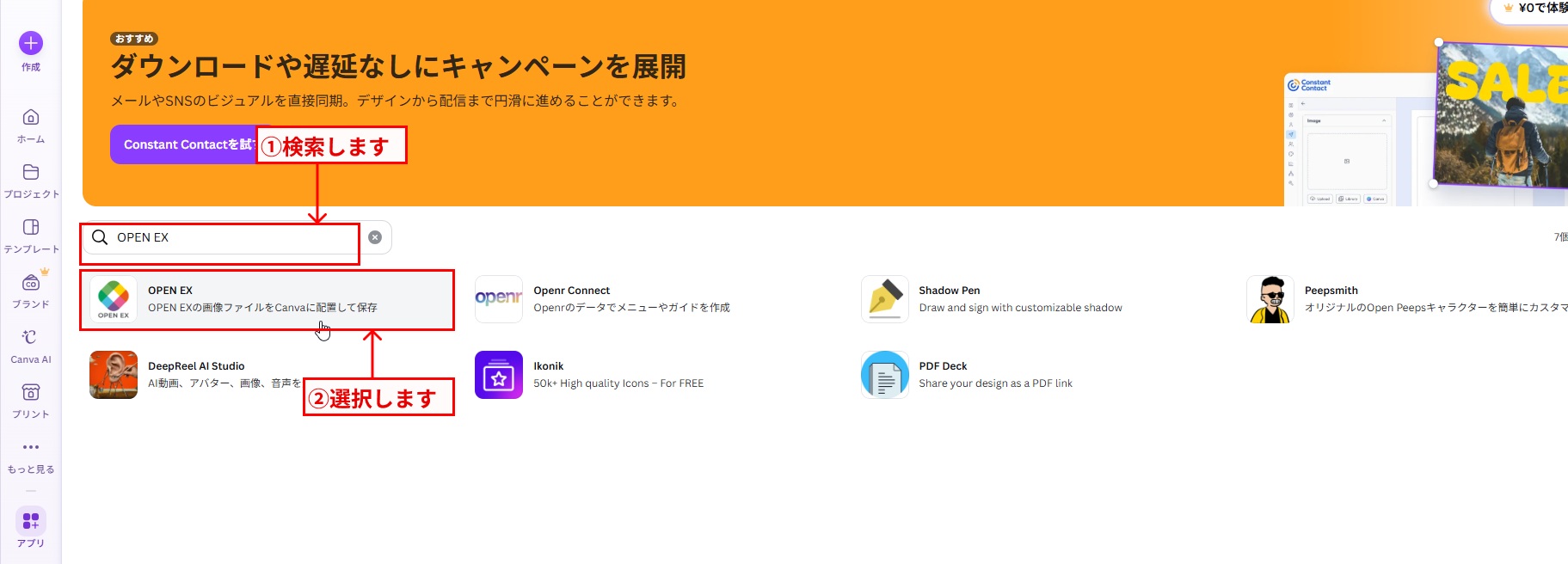Open the Templates icon in sidebar
This screenshot has height=564, width=1568.
click(31, 227)
